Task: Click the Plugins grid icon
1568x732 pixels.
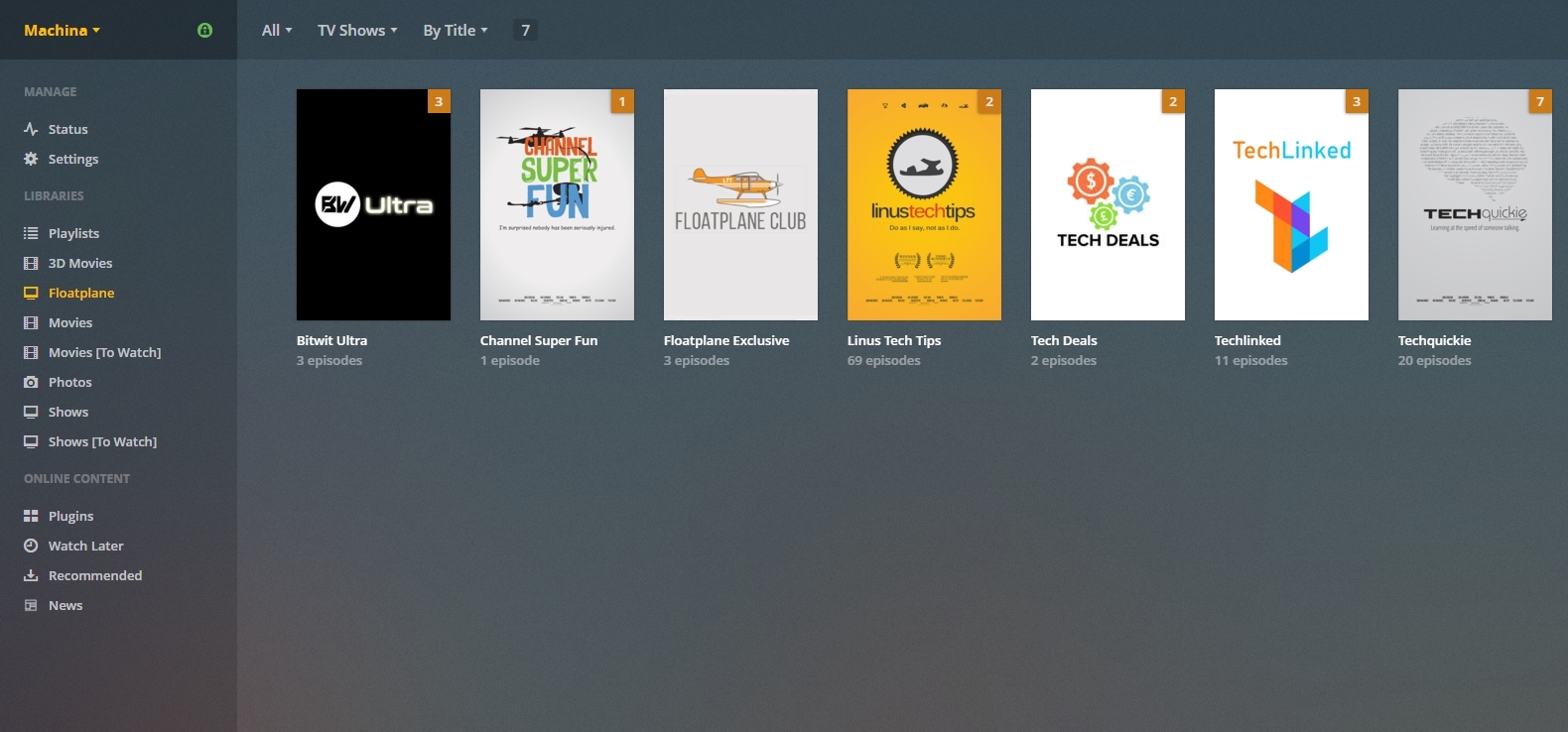Action: [31, 516]
